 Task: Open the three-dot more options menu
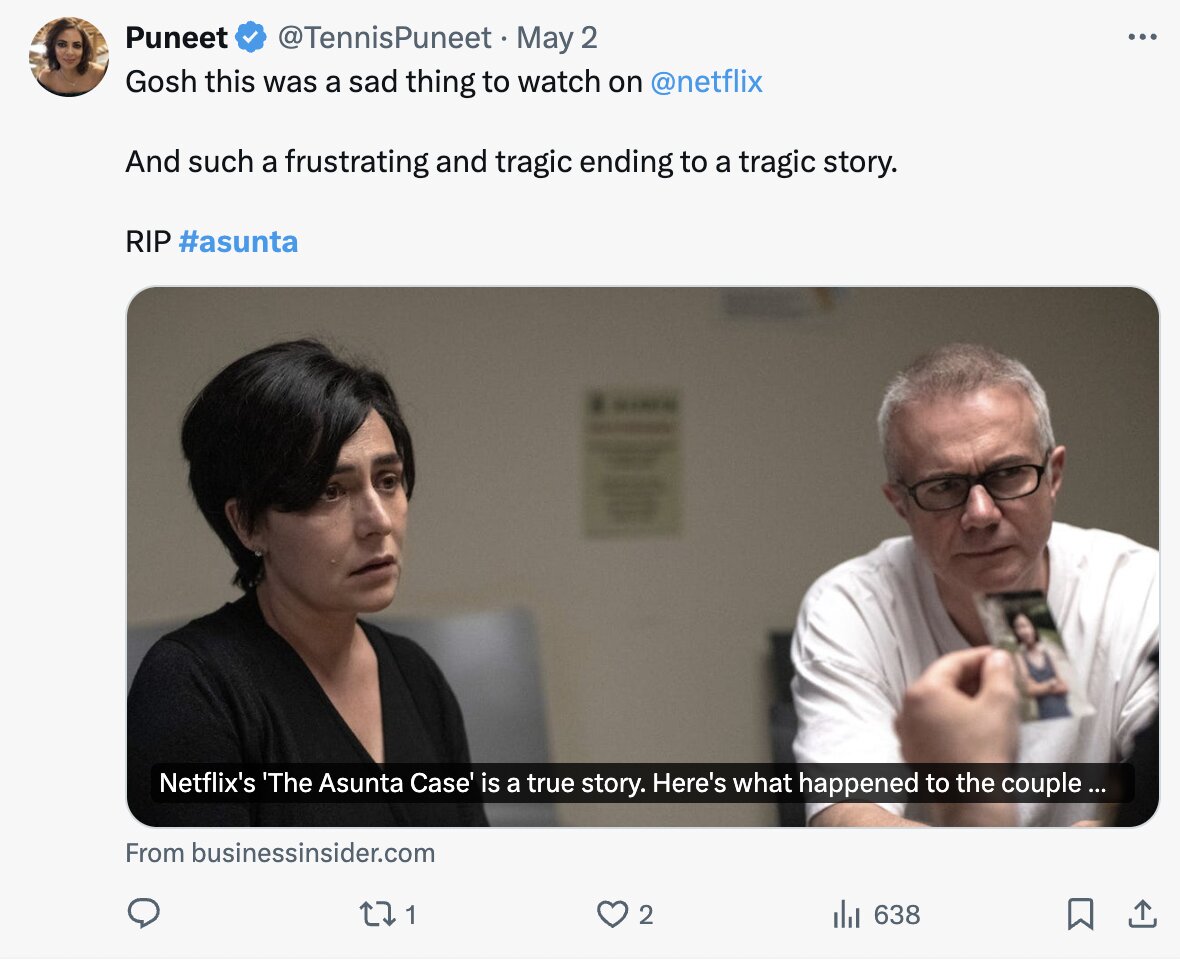pyautogui.click(x=1141, y=38)
